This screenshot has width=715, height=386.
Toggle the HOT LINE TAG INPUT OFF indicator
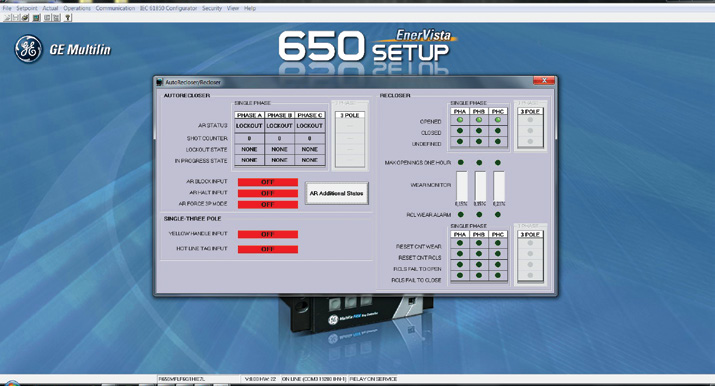coord(268,249)
